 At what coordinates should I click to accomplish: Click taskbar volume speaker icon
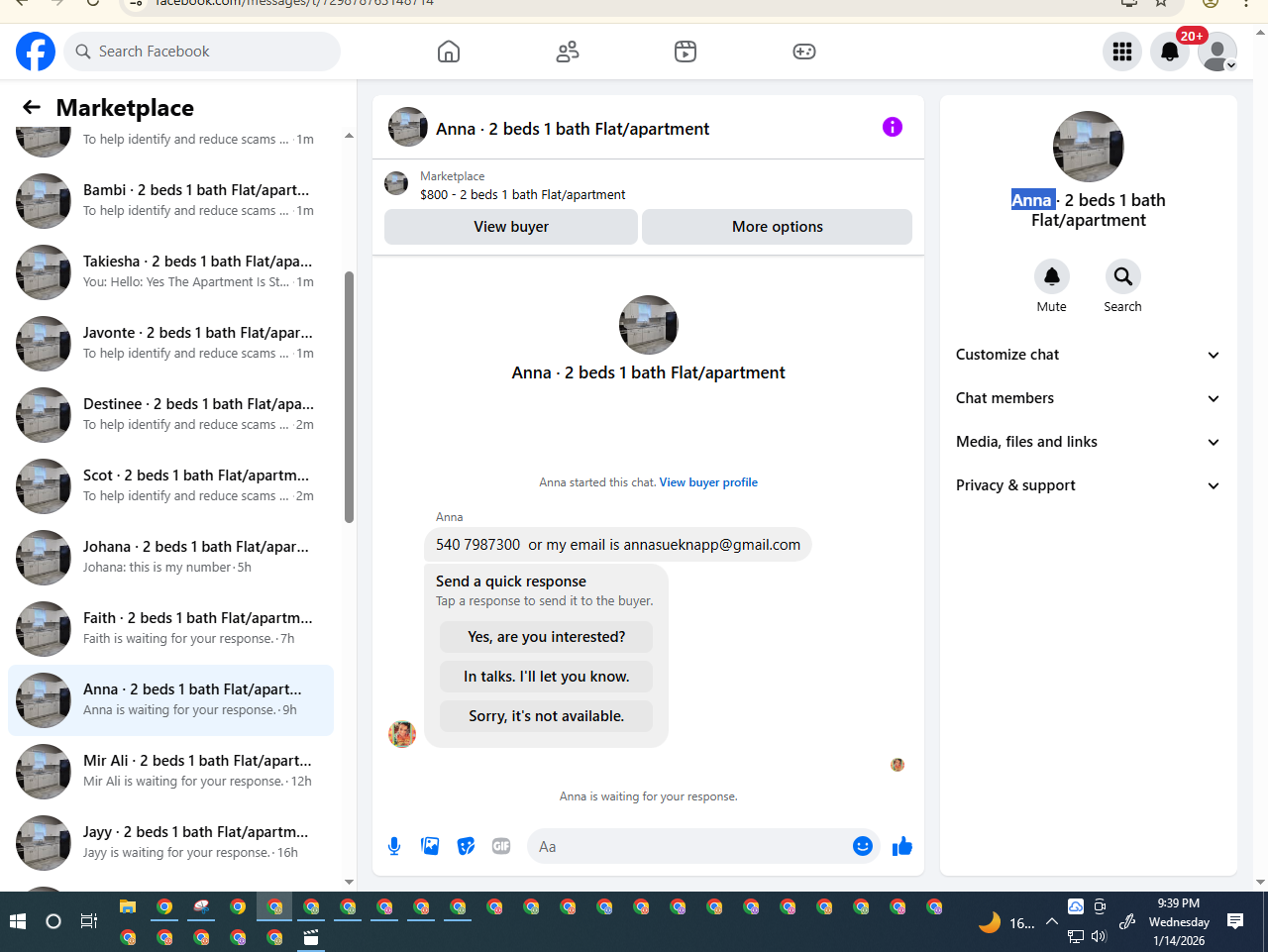[x=1099, y=936]
